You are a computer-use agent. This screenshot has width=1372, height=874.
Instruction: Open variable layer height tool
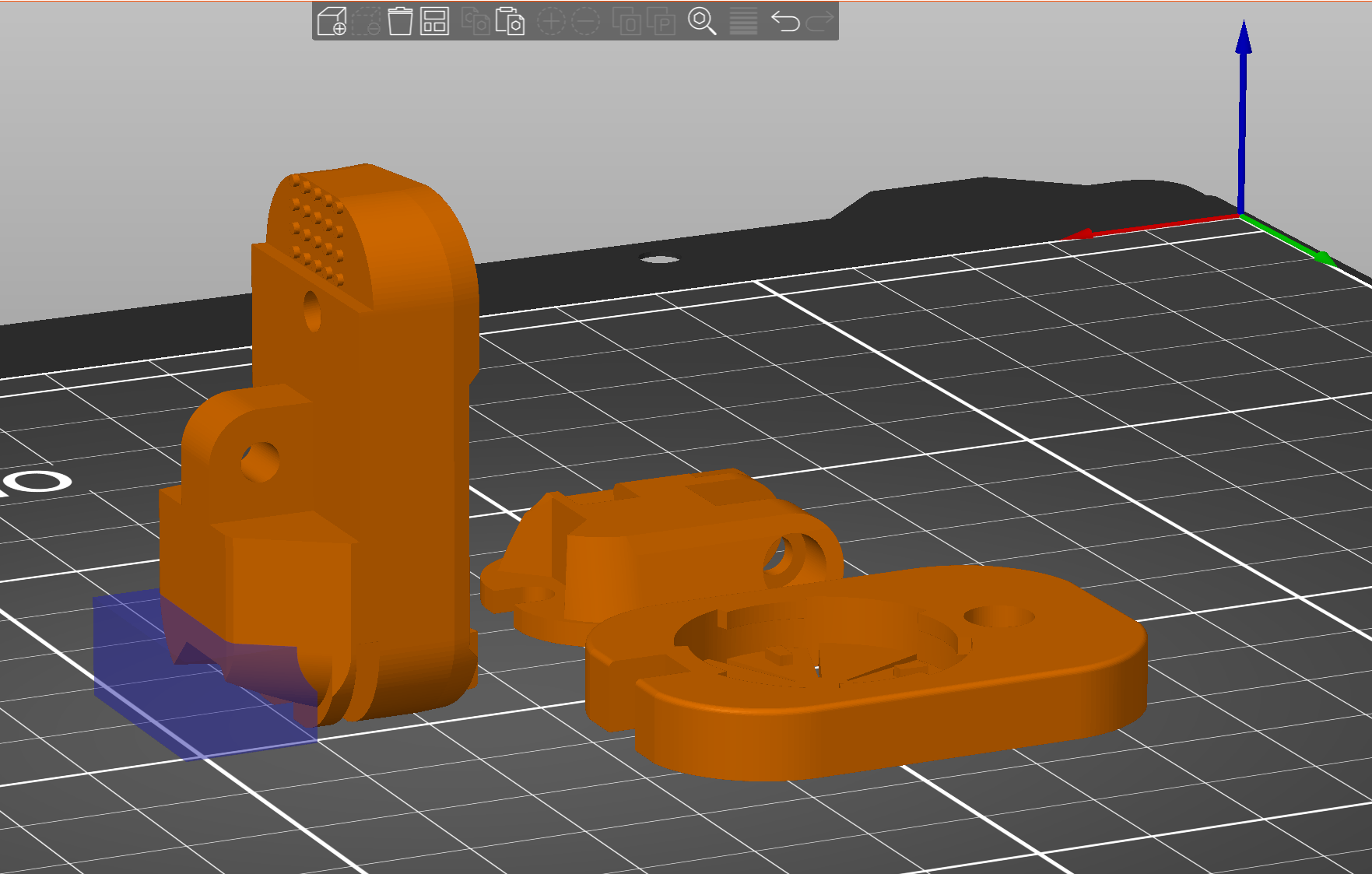(x=743, y=21)
